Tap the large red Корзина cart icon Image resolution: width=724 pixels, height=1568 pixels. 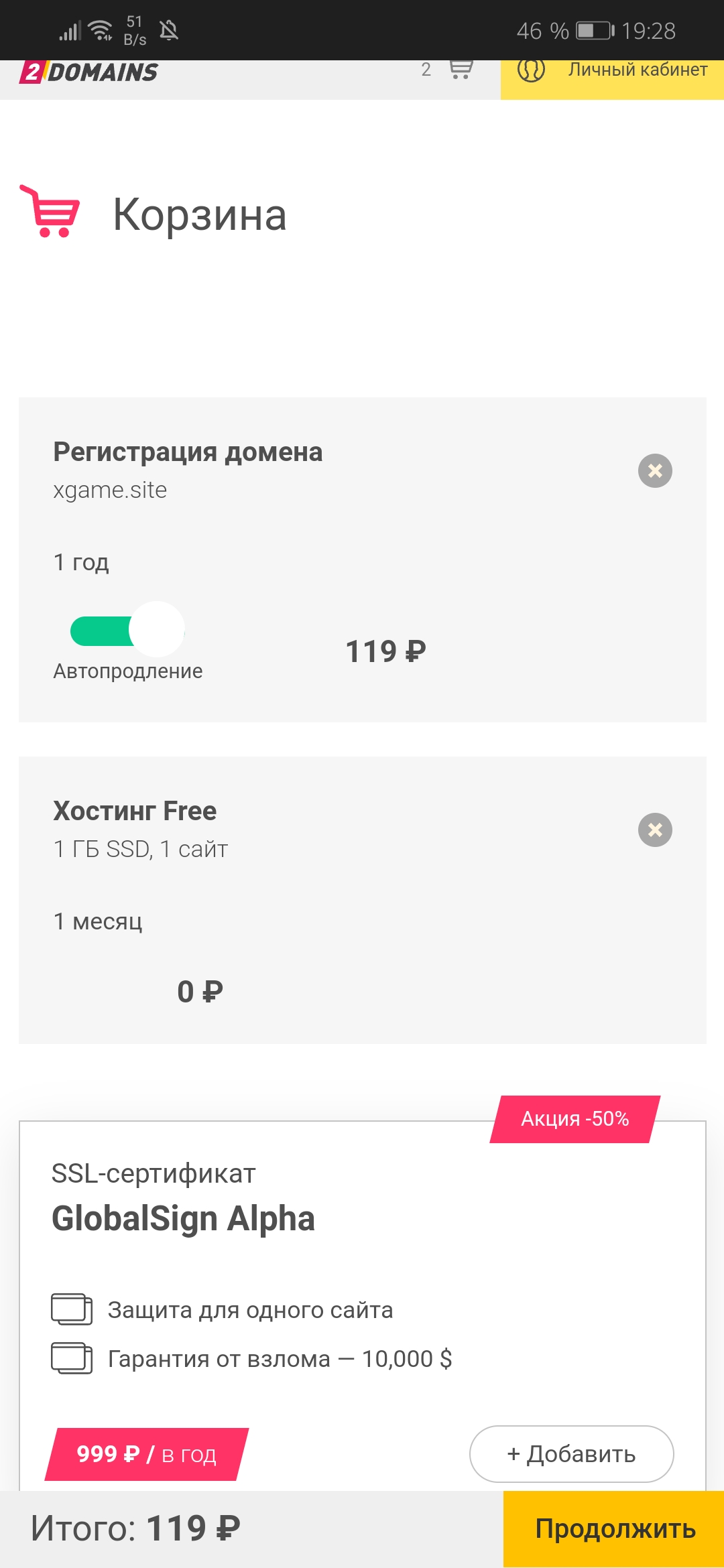tap(50, 212)
